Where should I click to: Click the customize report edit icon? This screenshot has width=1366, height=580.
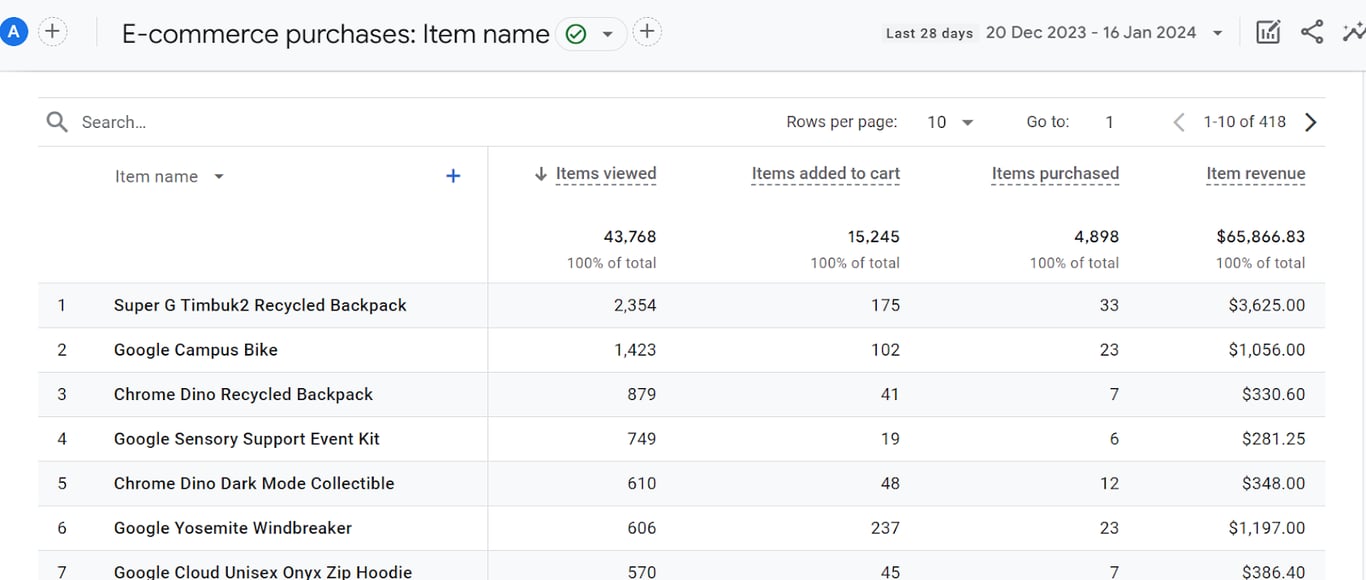coord(1268,32)
